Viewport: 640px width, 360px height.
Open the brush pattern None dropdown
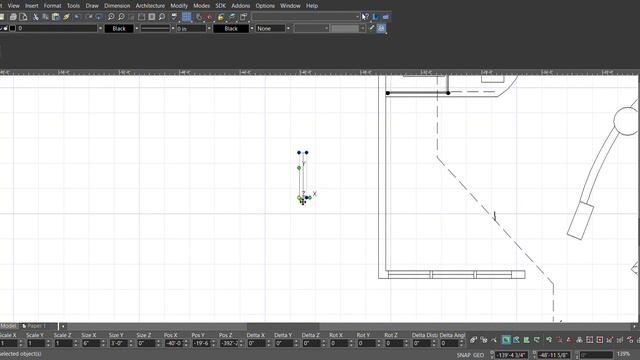(x=288, y=29)
